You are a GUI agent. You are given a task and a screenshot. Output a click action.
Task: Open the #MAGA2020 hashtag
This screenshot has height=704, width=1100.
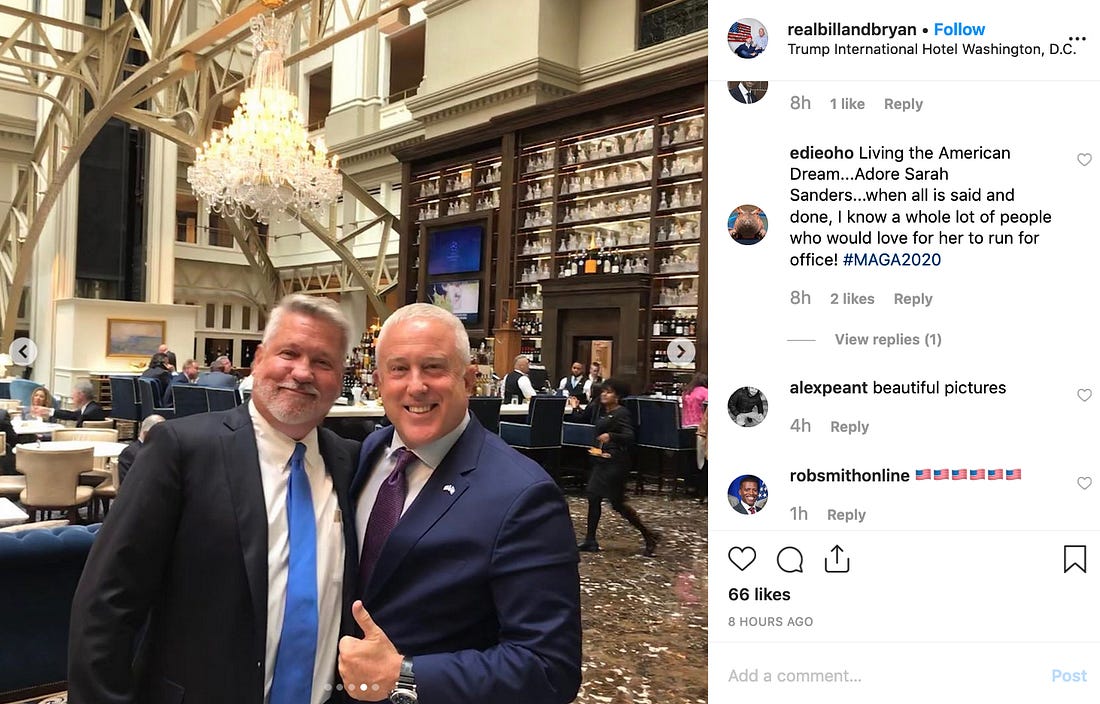pos(892,259)
